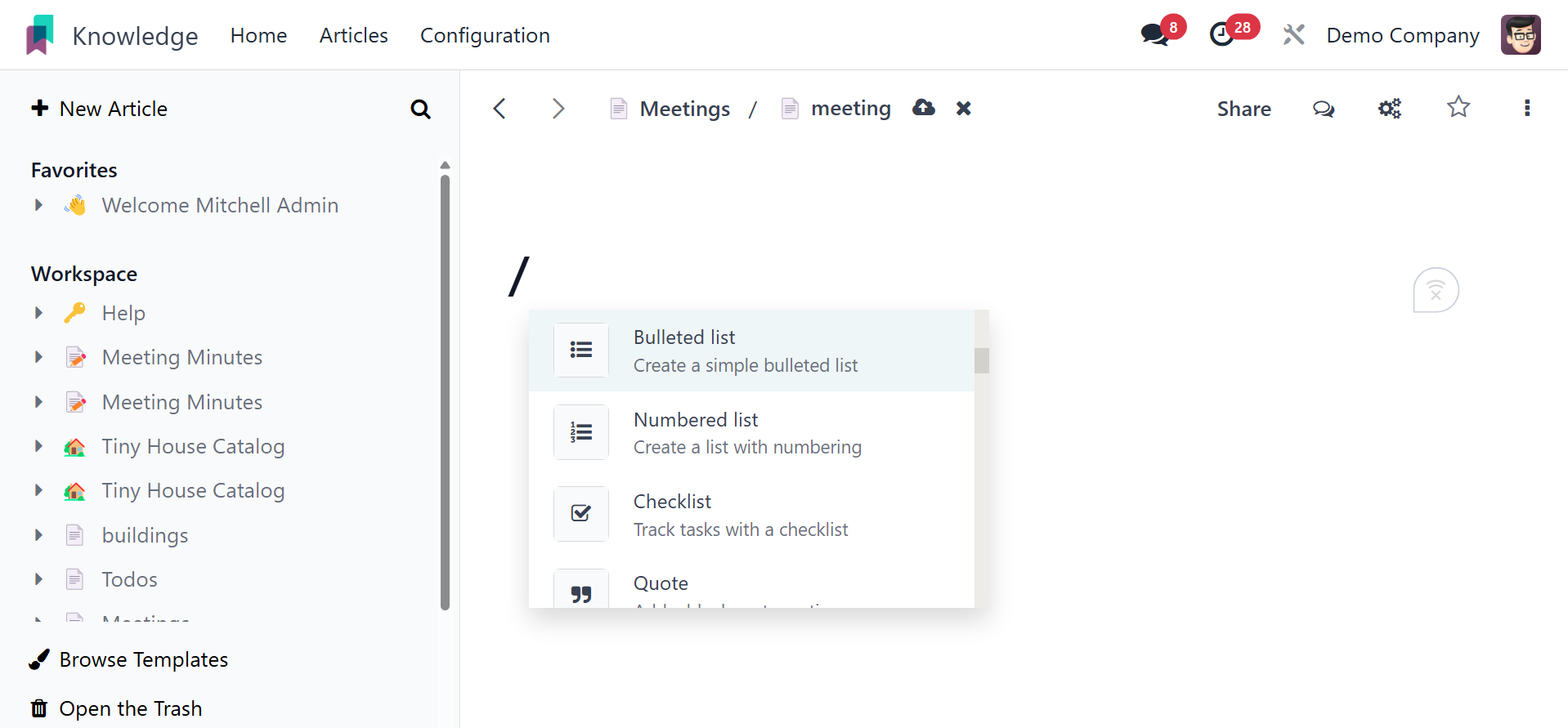Open article properties gears icon
Image resolution: width=1568 pixels, height=728 pixels.
click(1390, 109)
